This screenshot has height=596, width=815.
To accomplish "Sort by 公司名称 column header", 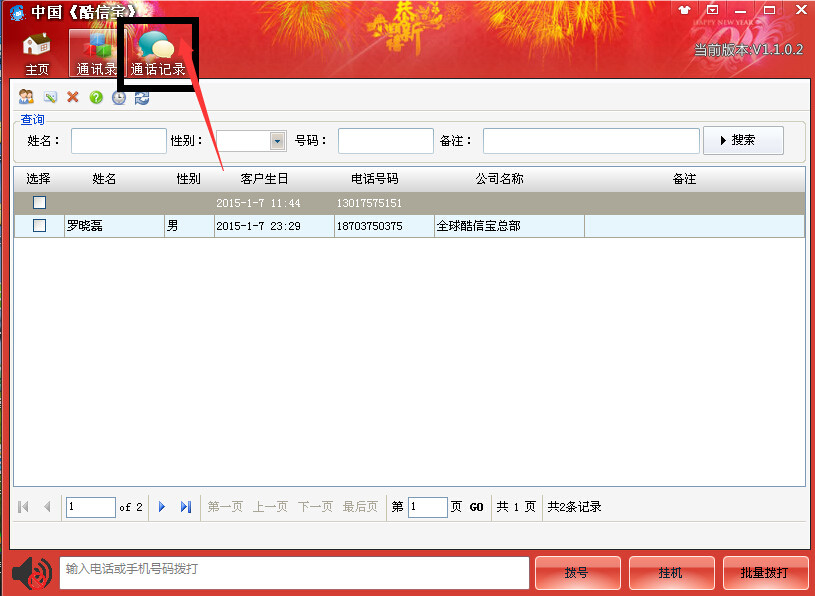I will coord(499,179).
